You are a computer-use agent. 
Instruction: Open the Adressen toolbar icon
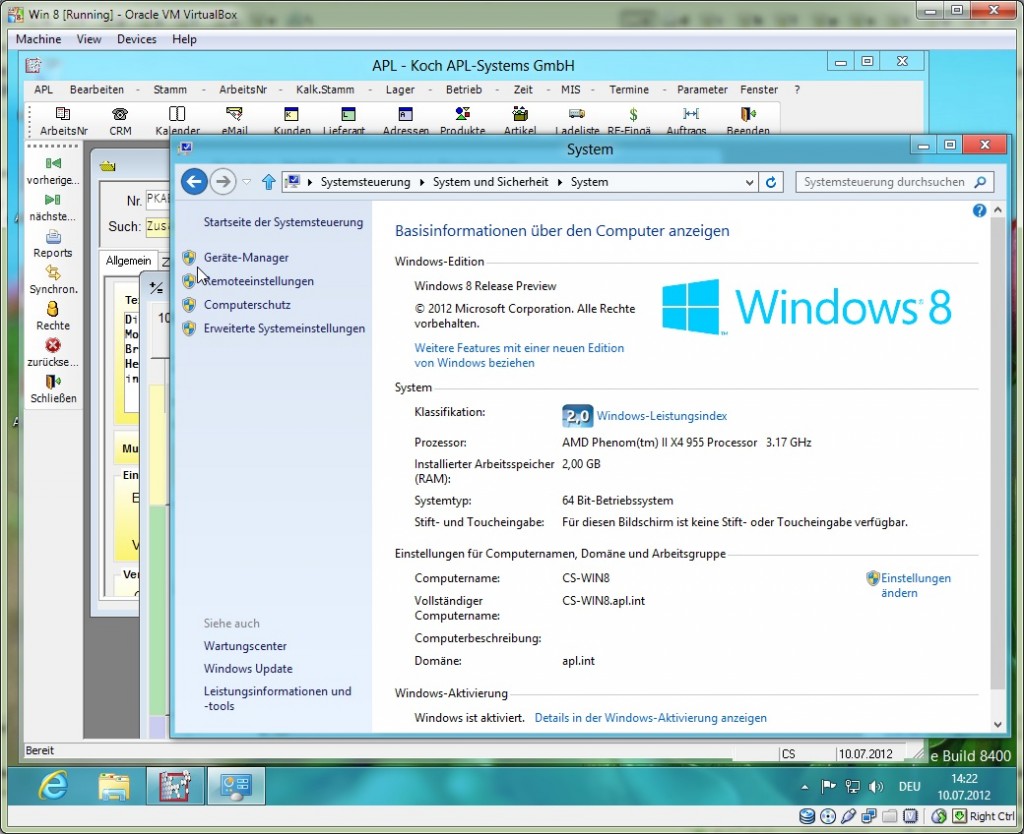coord(406,120)
